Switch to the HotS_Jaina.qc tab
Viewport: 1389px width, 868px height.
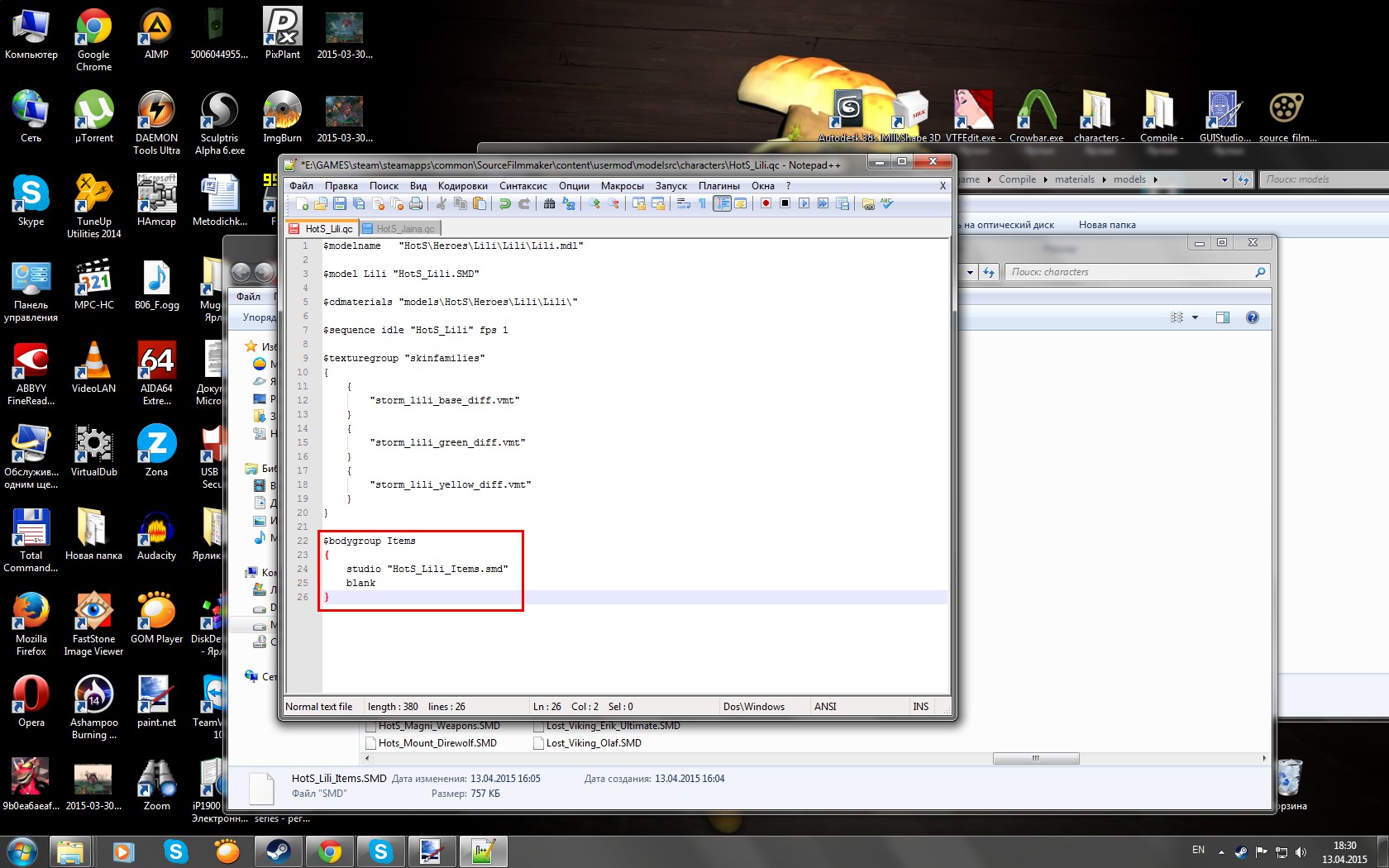(400, 228)
